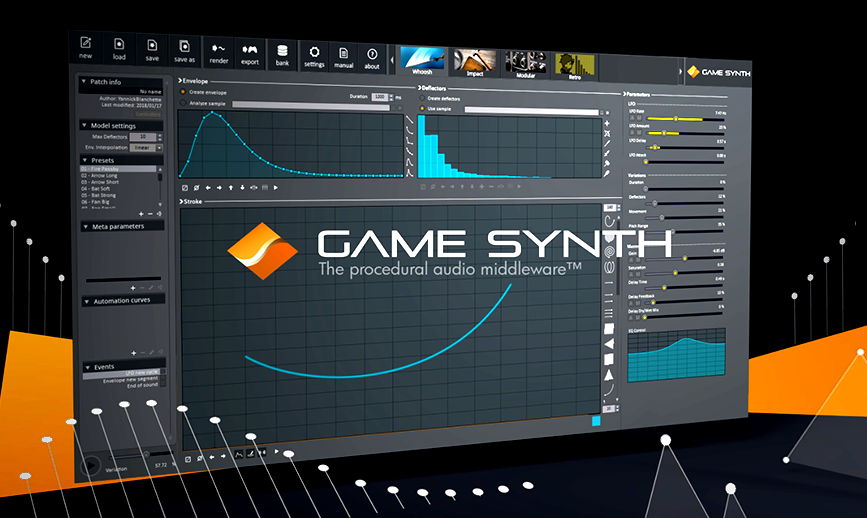
Task: Select End of sound event
Action: [143, 385]
